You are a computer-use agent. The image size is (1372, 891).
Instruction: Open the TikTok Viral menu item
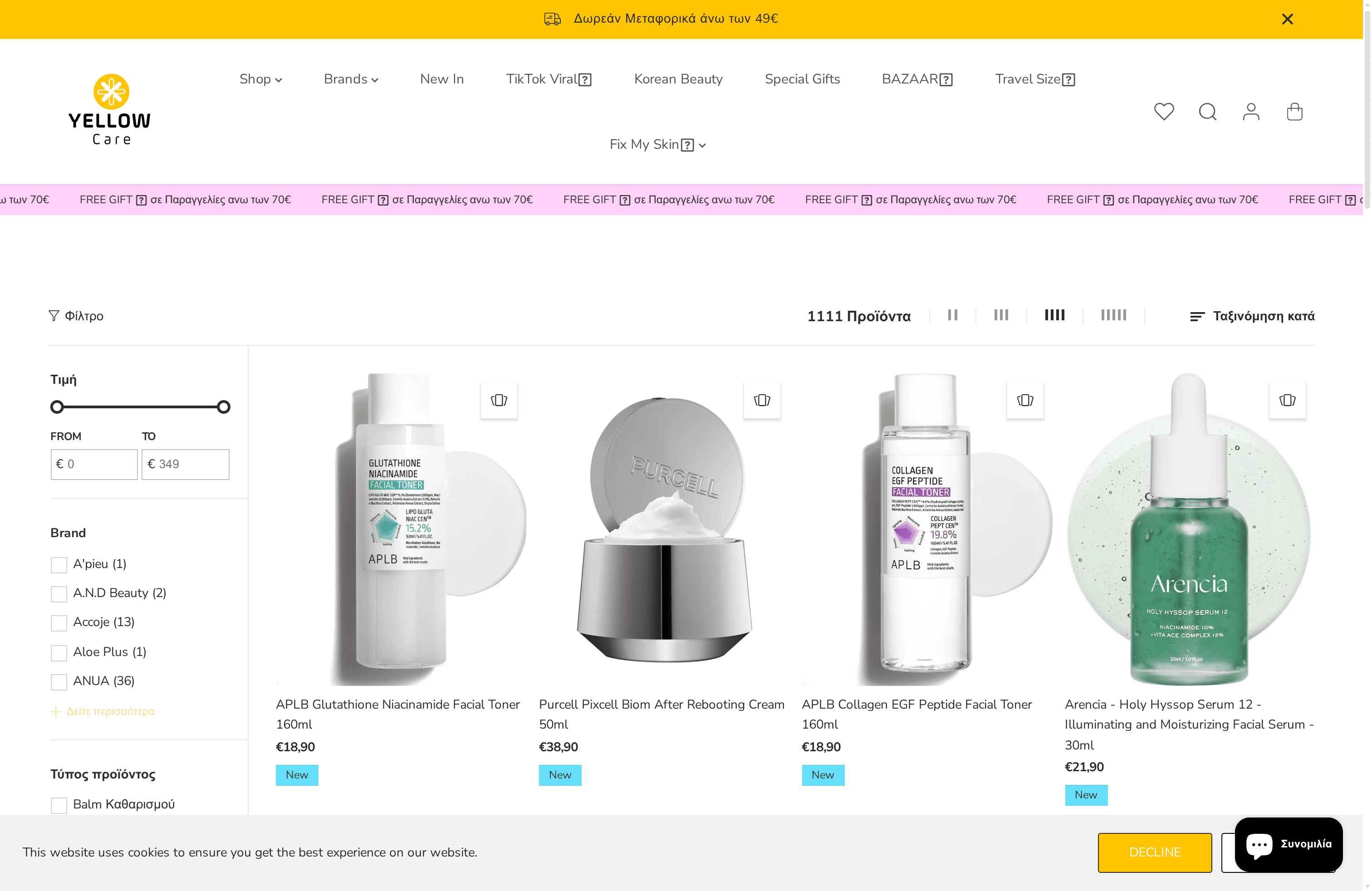pyautogui.click(x=548, y=79)
